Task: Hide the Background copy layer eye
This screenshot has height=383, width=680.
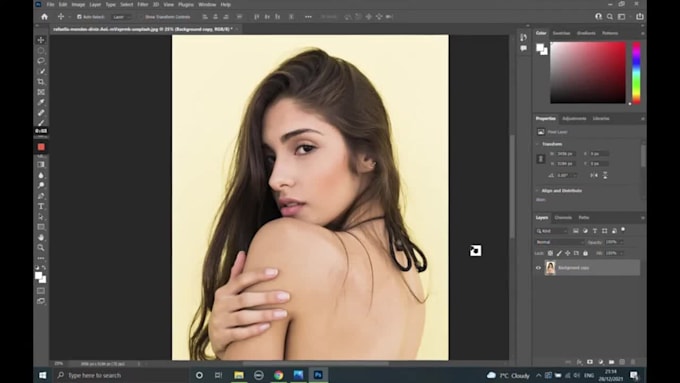Action: 538,268
